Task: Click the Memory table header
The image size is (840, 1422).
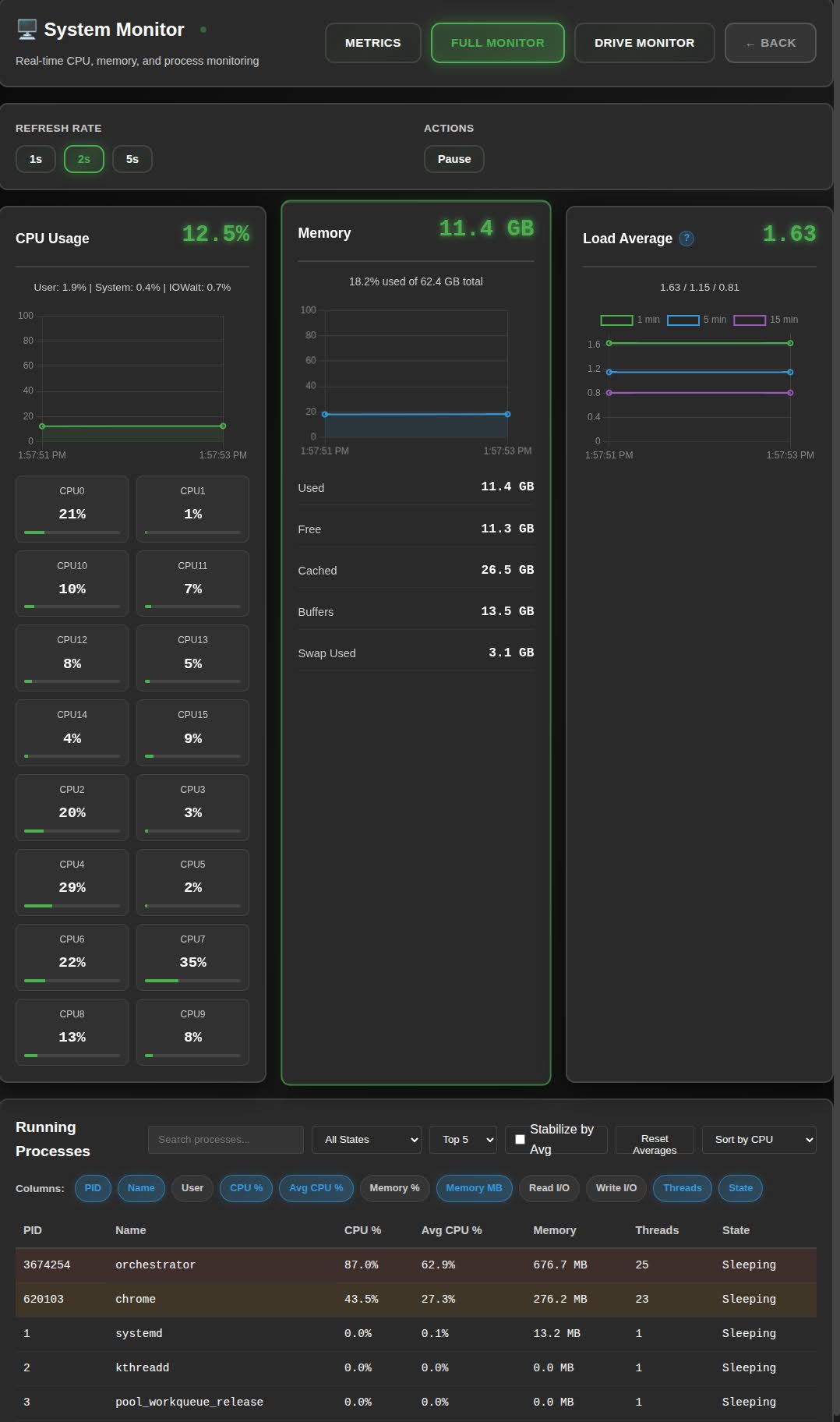Action: point(555,1230)
